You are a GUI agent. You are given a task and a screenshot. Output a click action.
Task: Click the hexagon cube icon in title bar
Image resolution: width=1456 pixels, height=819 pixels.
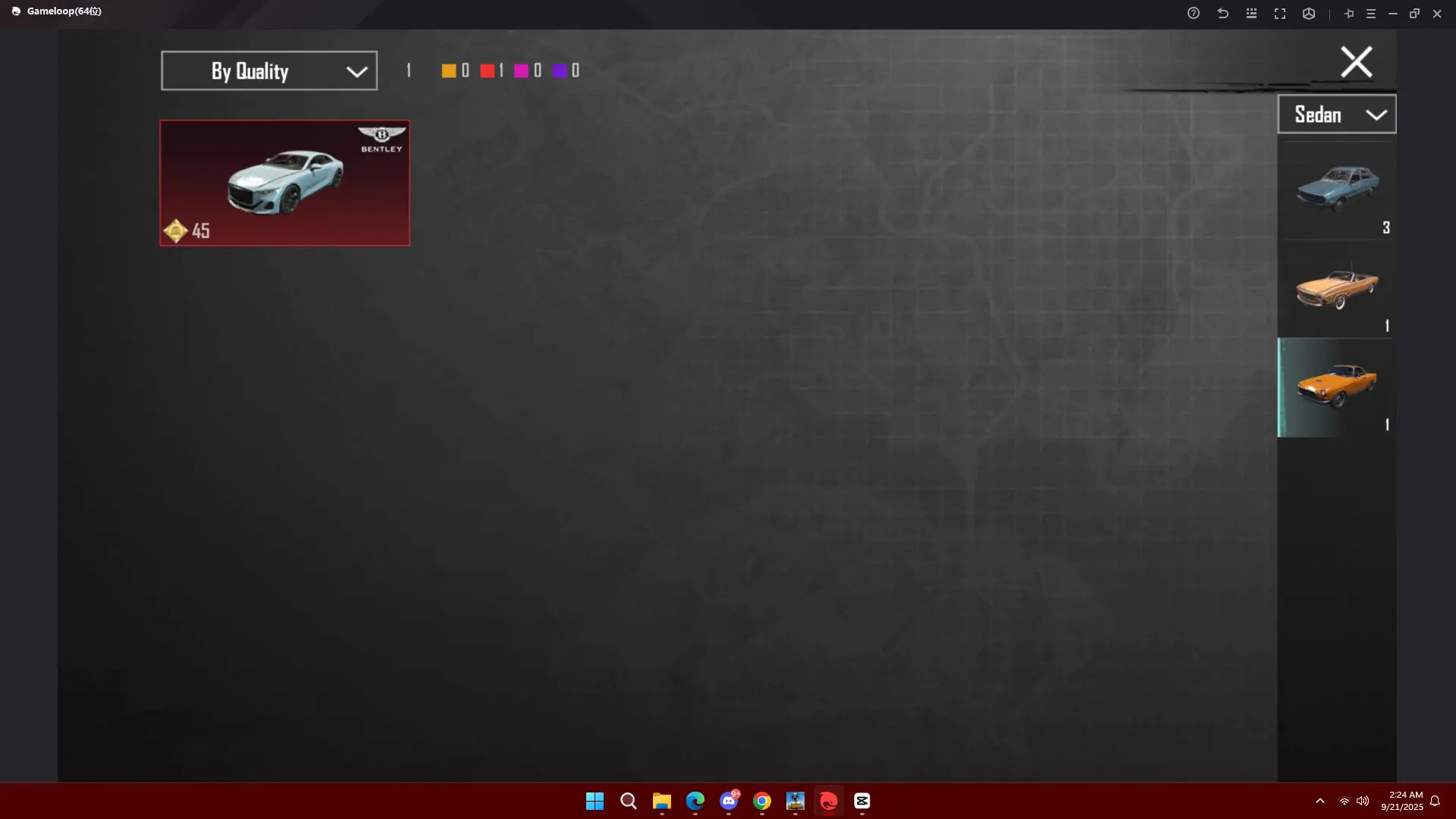point(1309,13)
